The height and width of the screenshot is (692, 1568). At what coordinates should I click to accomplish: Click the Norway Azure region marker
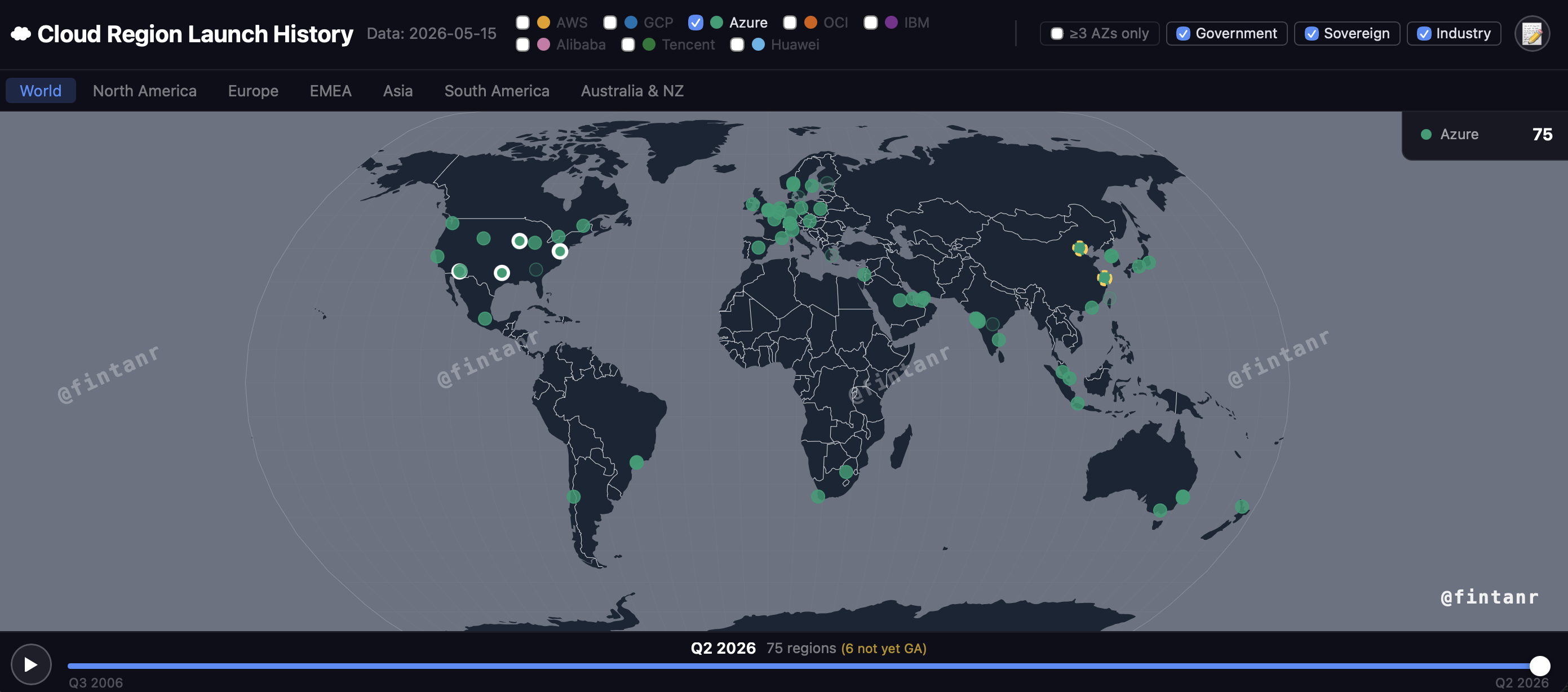[792, 183]
